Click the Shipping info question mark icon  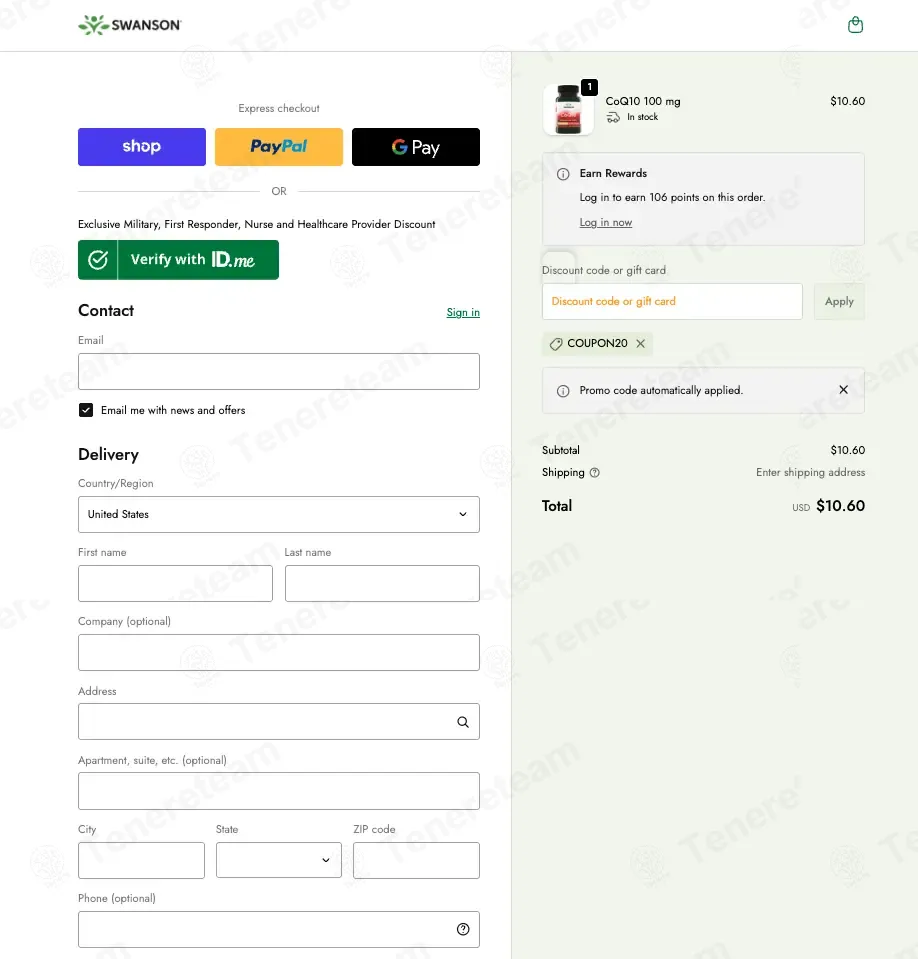(594, 473)
